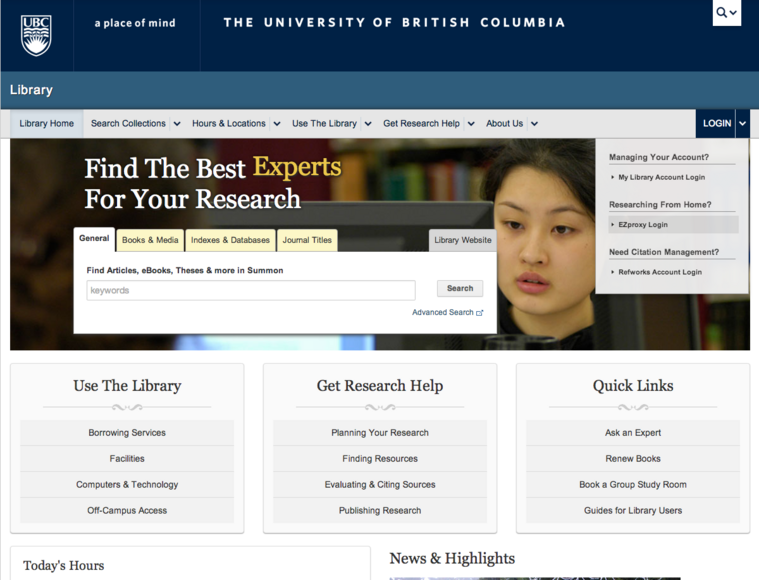
Task: Open Computers & Technology link
Action: tap(127, 485)
